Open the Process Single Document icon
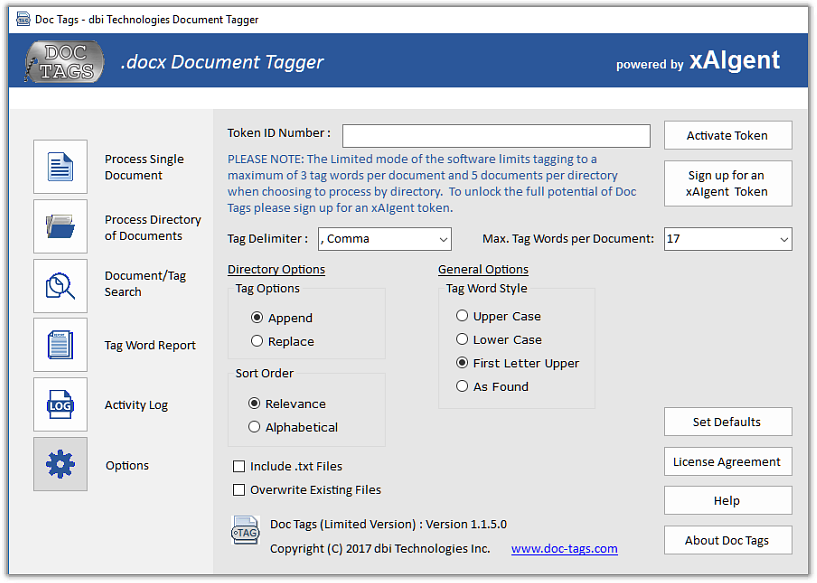The width and height of the screenshot is (817, 583). pos(60,167)
